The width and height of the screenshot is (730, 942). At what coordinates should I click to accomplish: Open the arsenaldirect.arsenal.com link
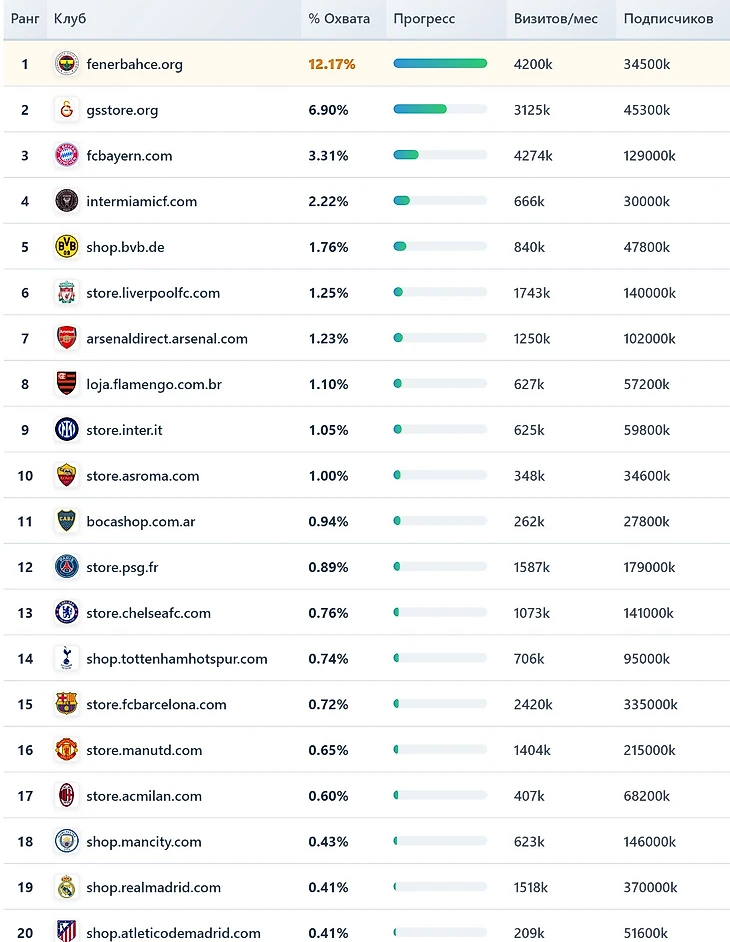click(x=167, y=338)
